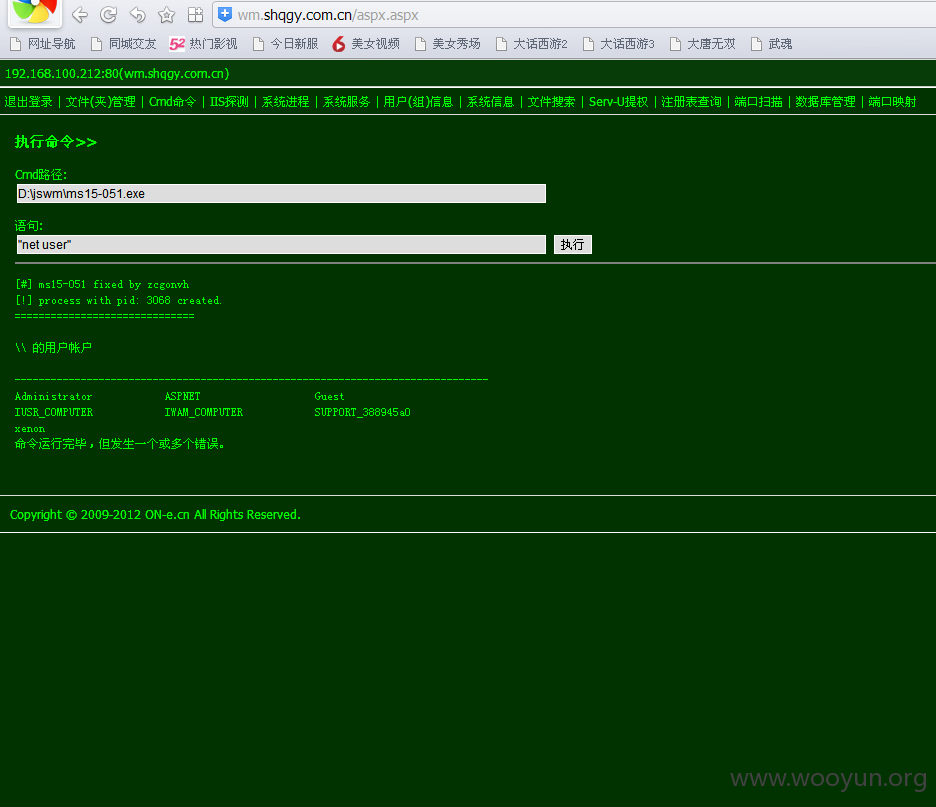Open the 大话西游2 bookmark

click(x=531, y=44)
